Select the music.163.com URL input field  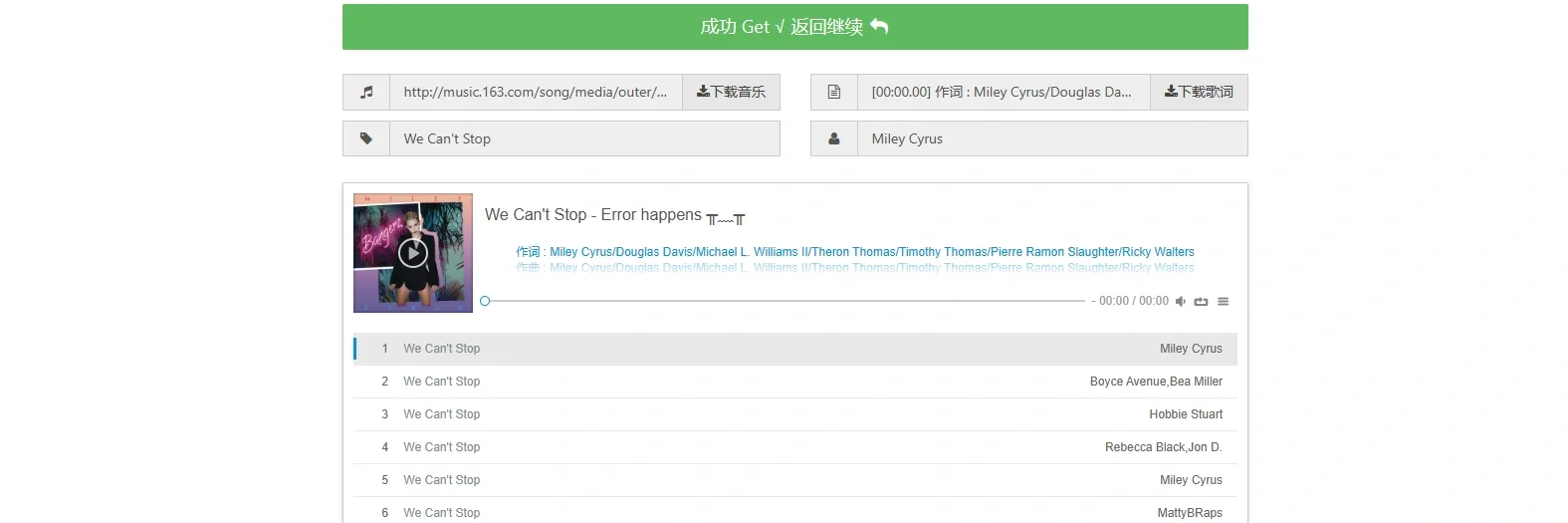click(x=536, y=92)
